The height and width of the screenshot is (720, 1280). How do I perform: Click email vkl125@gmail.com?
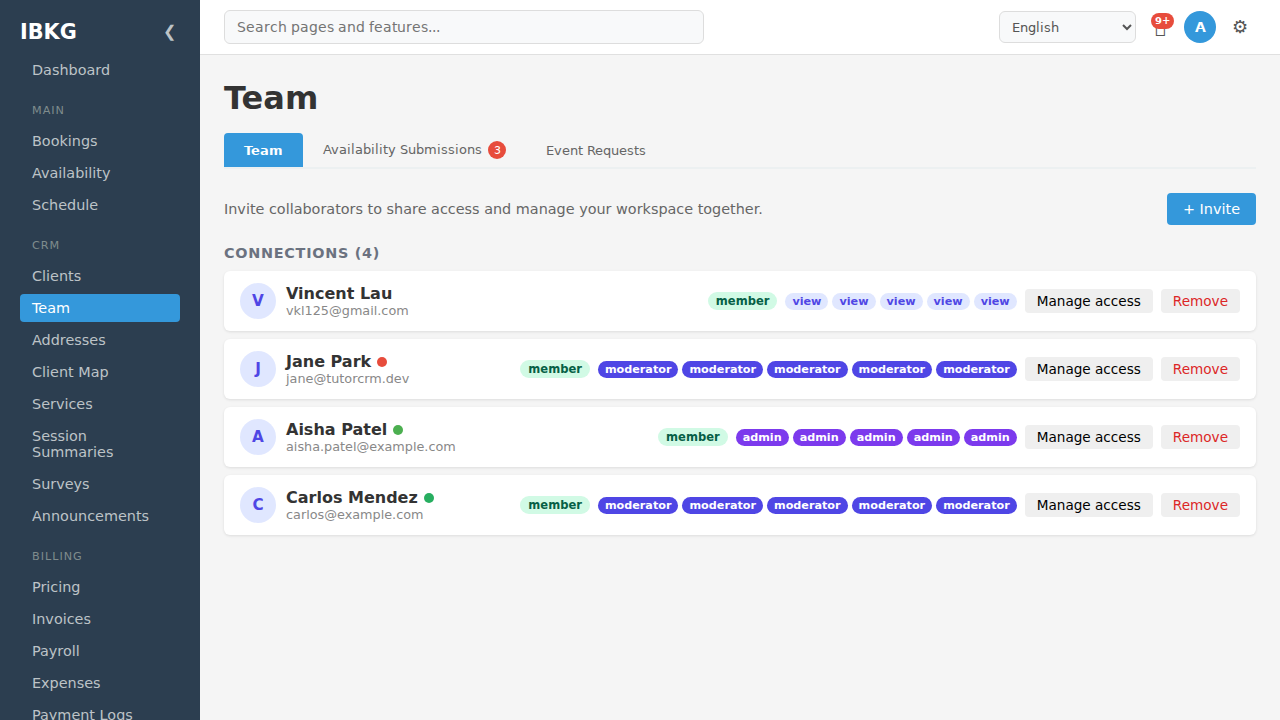coord(347,311)
